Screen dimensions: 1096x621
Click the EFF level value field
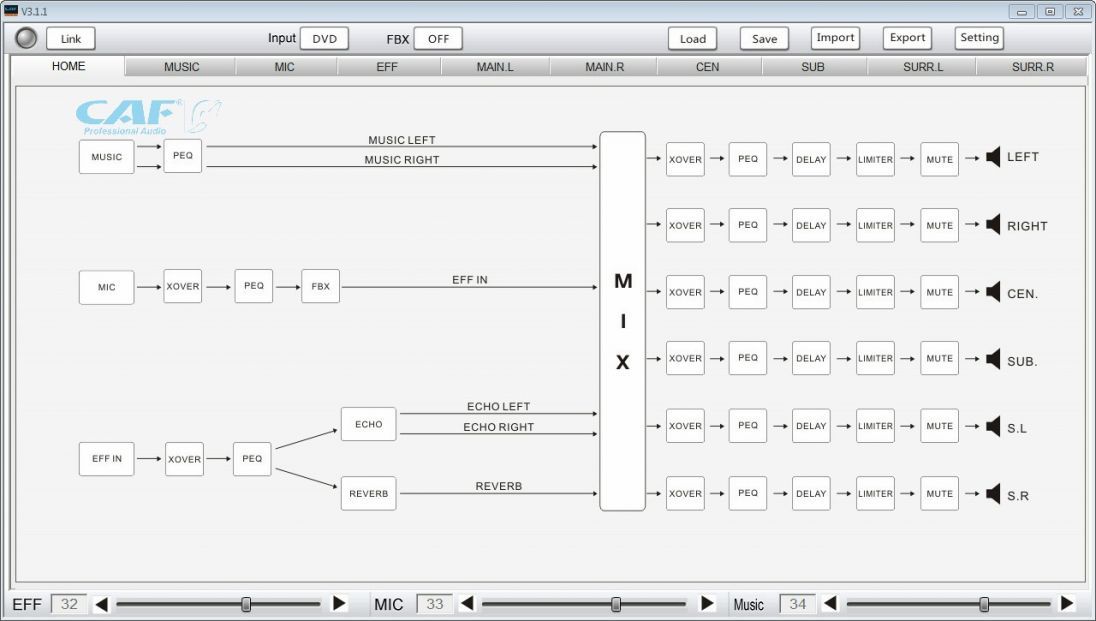pos(69,604)
